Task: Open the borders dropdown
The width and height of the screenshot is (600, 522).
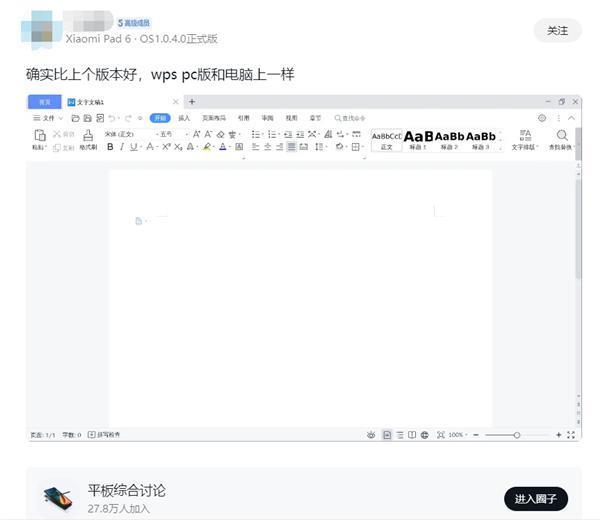Action: coord(362,147)
